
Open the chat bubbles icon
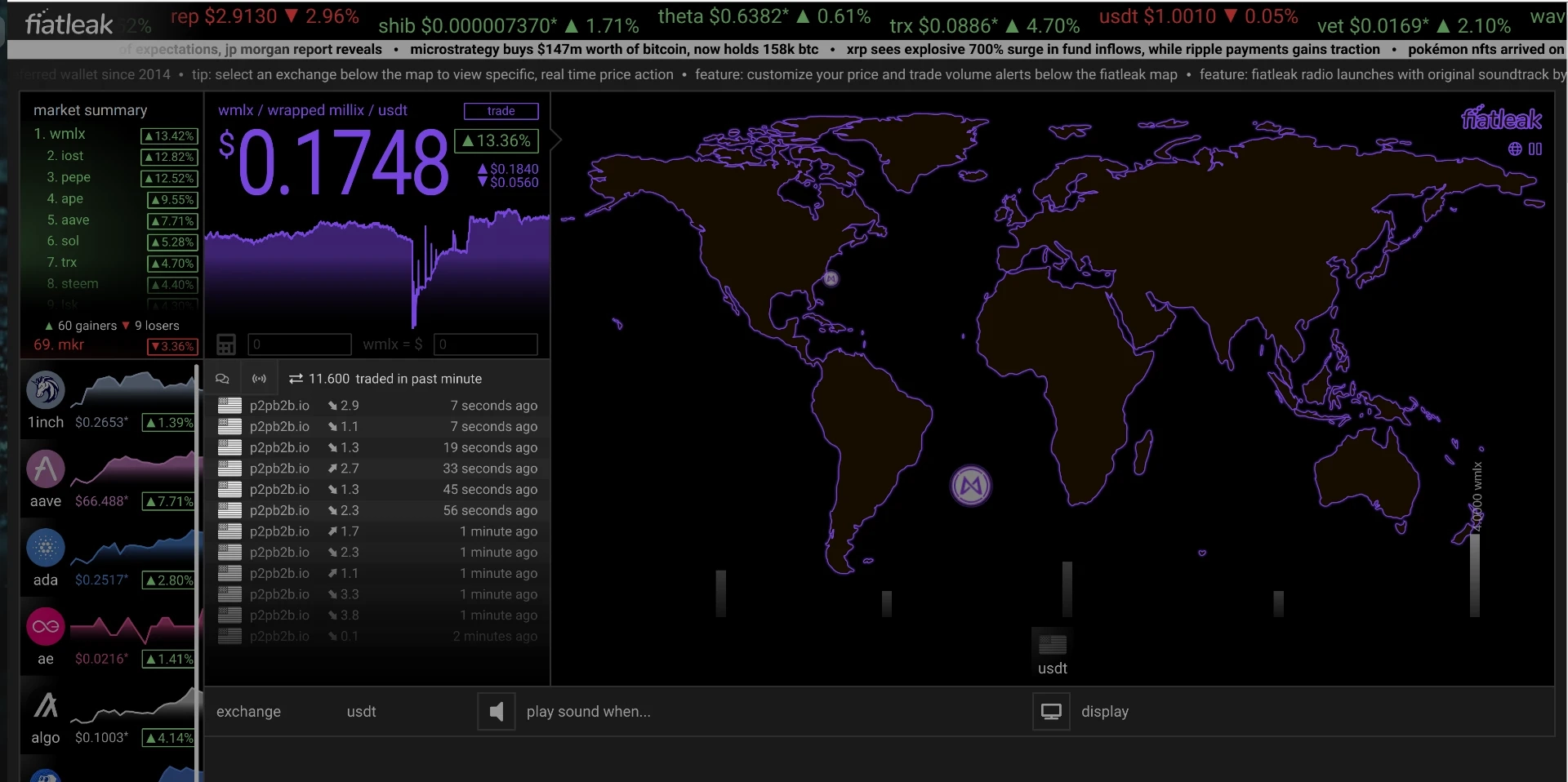click(x=222, y=379)
